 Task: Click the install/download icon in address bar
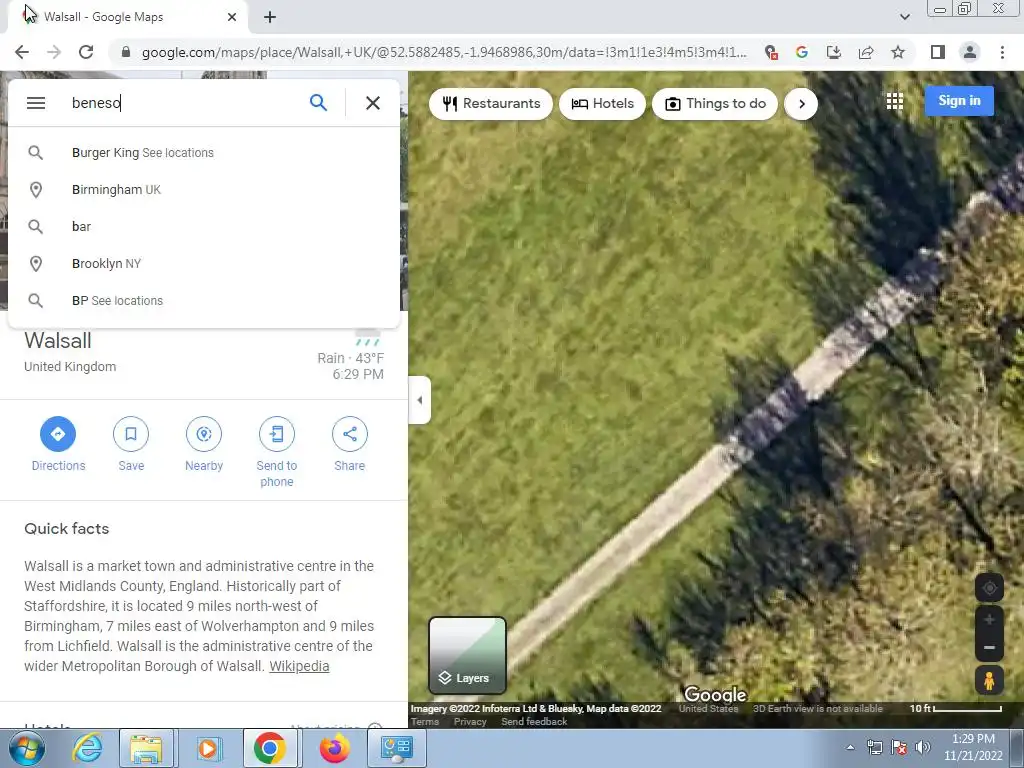834,52
